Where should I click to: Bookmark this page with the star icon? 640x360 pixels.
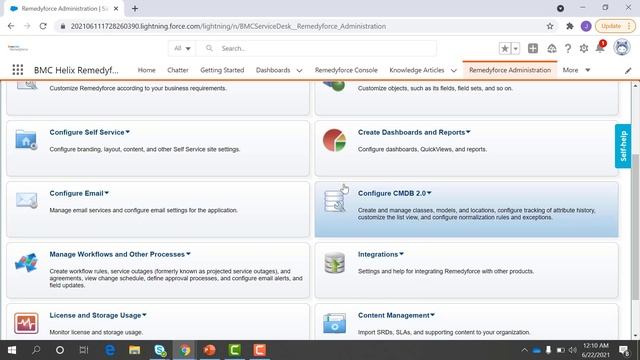click(x=550, y=26)
